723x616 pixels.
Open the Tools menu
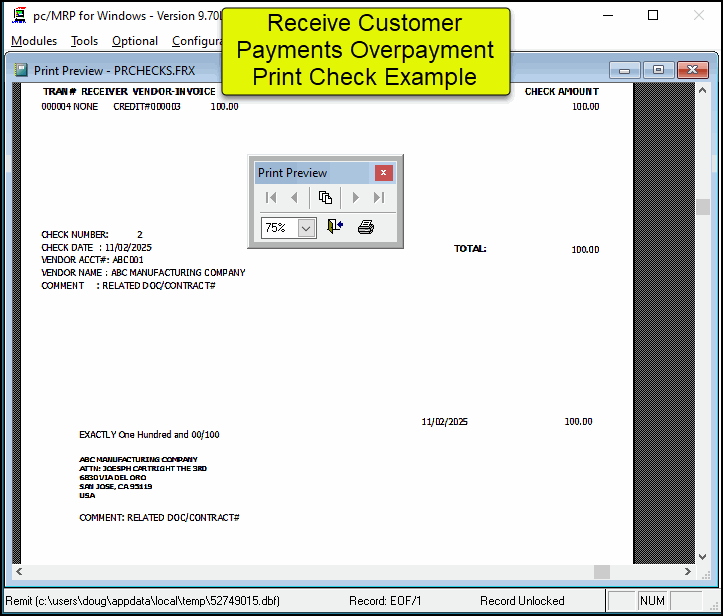click(85, 41)
